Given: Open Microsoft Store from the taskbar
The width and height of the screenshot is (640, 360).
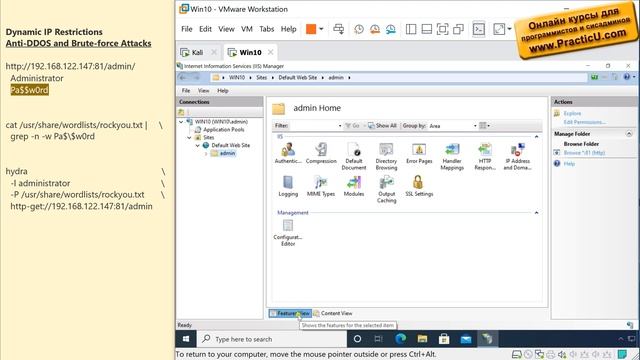Looking at the screenshot, I should point(444,339).
